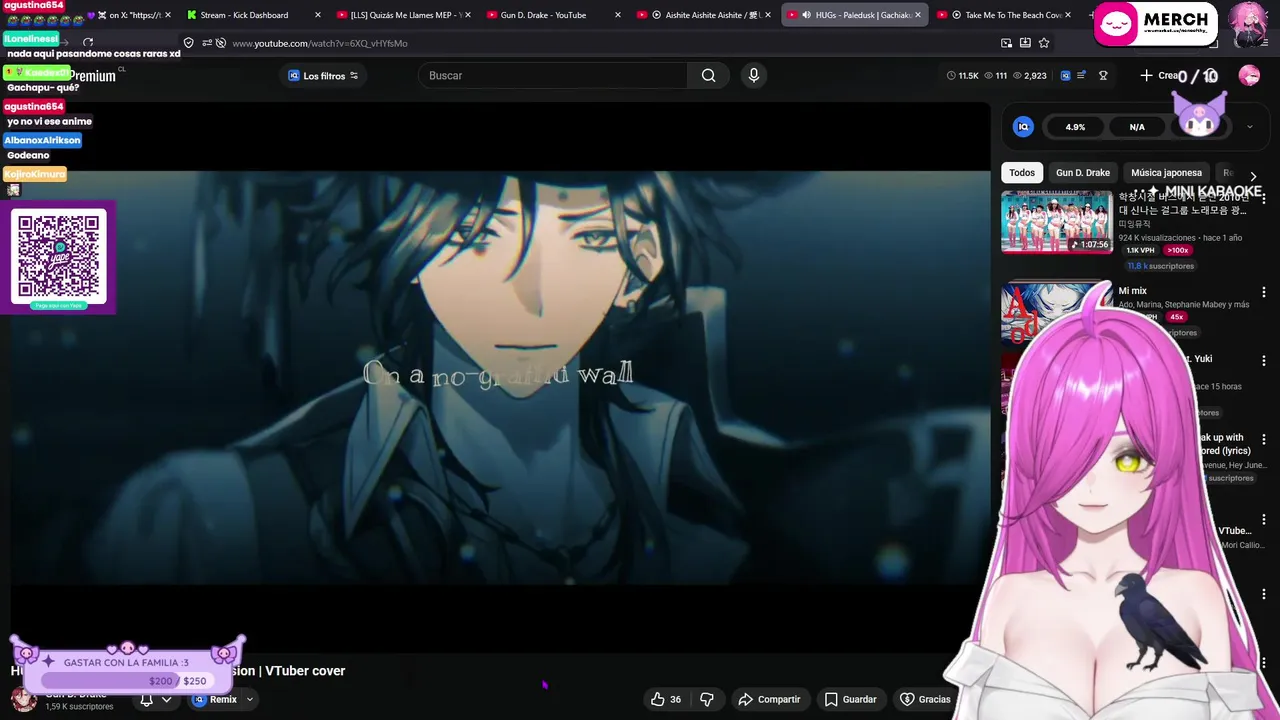Click the list icon in header stats

click(x=1081, y=75)
